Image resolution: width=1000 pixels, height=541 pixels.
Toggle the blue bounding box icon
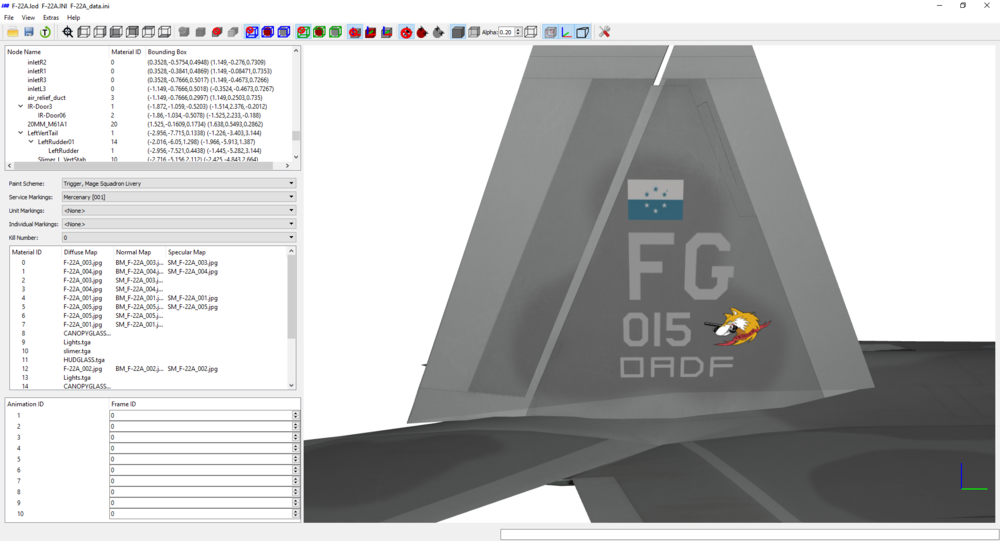tap(284, 32)
